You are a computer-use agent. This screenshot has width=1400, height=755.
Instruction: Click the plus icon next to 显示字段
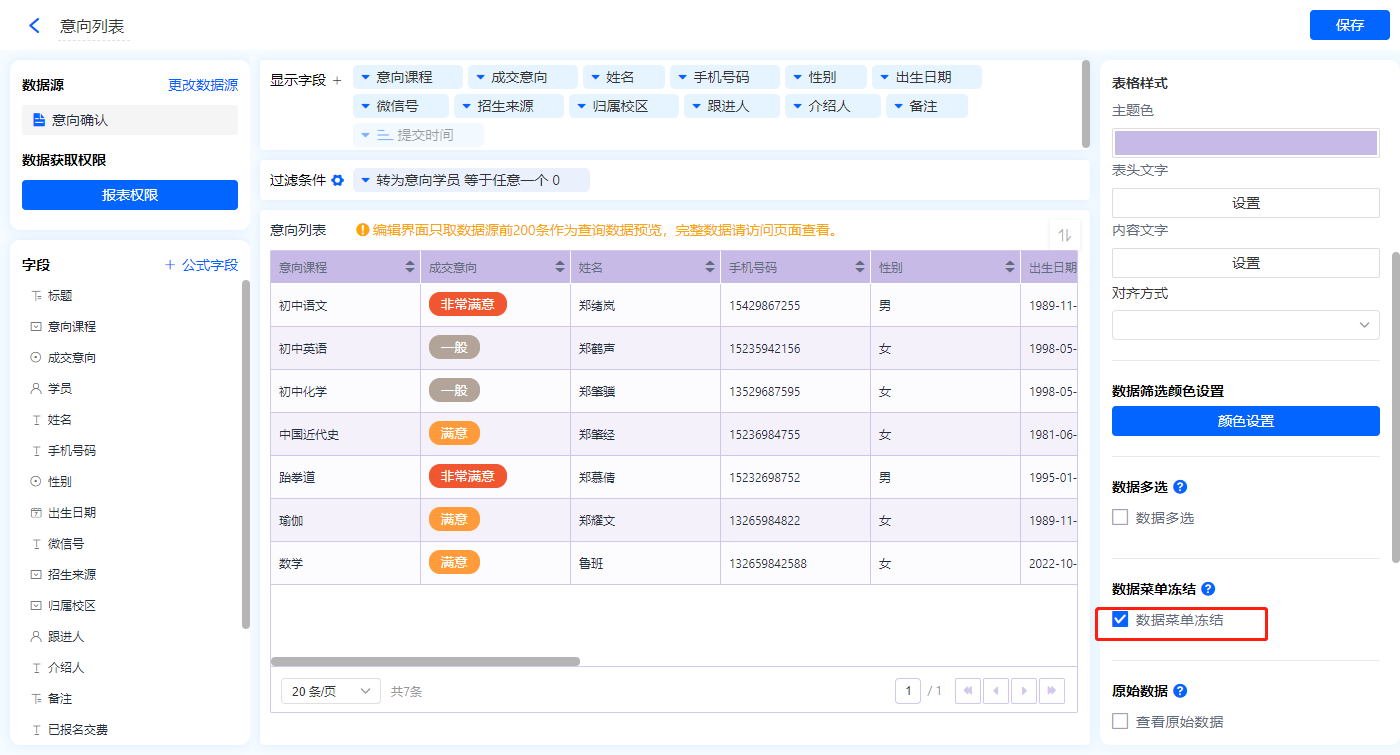tap(337, 80)
